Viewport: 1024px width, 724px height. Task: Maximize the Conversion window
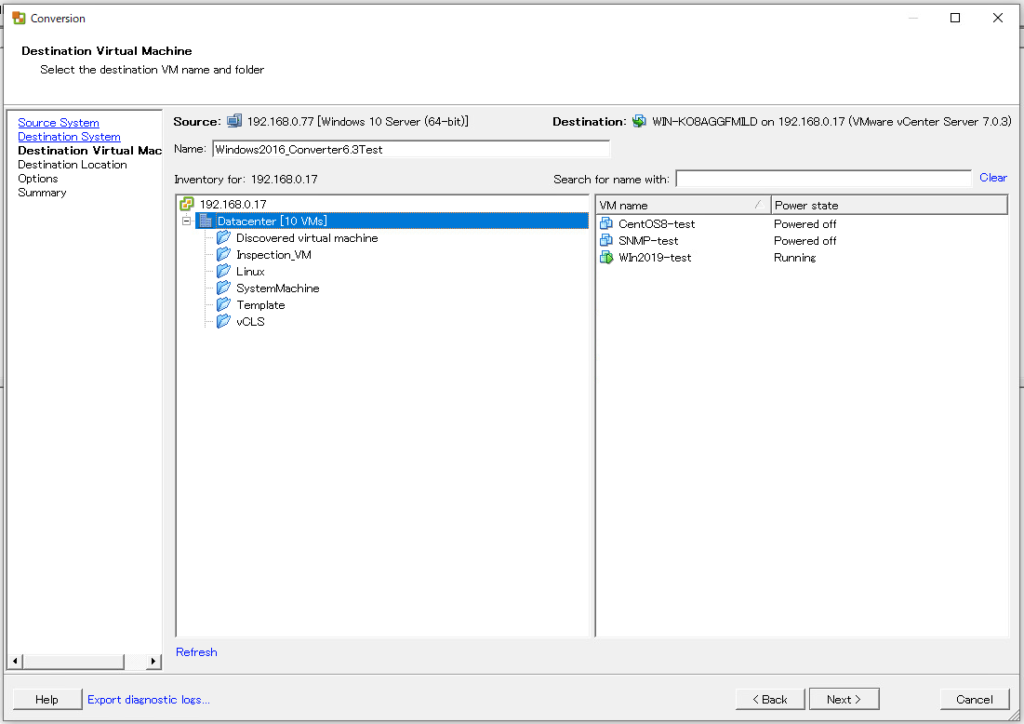pyautogui.click(x=955, y=18)
